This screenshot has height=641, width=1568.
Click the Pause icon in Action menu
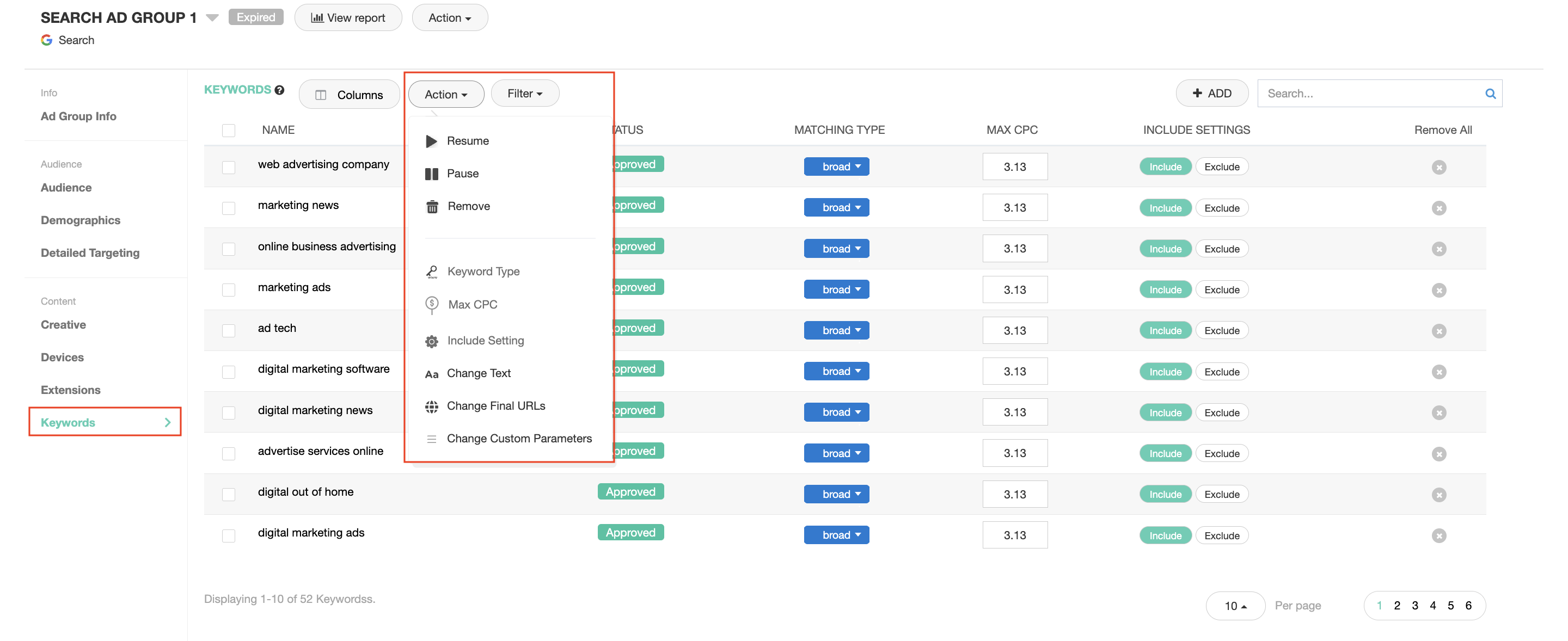pyautogui.click(x=432, y=174)
